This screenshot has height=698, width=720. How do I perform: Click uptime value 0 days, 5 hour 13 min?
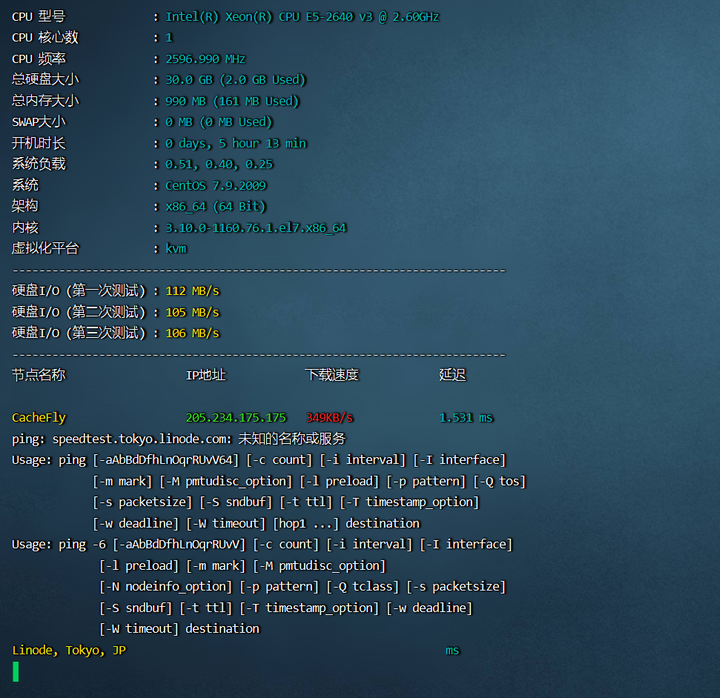click(x=236, y=143)
